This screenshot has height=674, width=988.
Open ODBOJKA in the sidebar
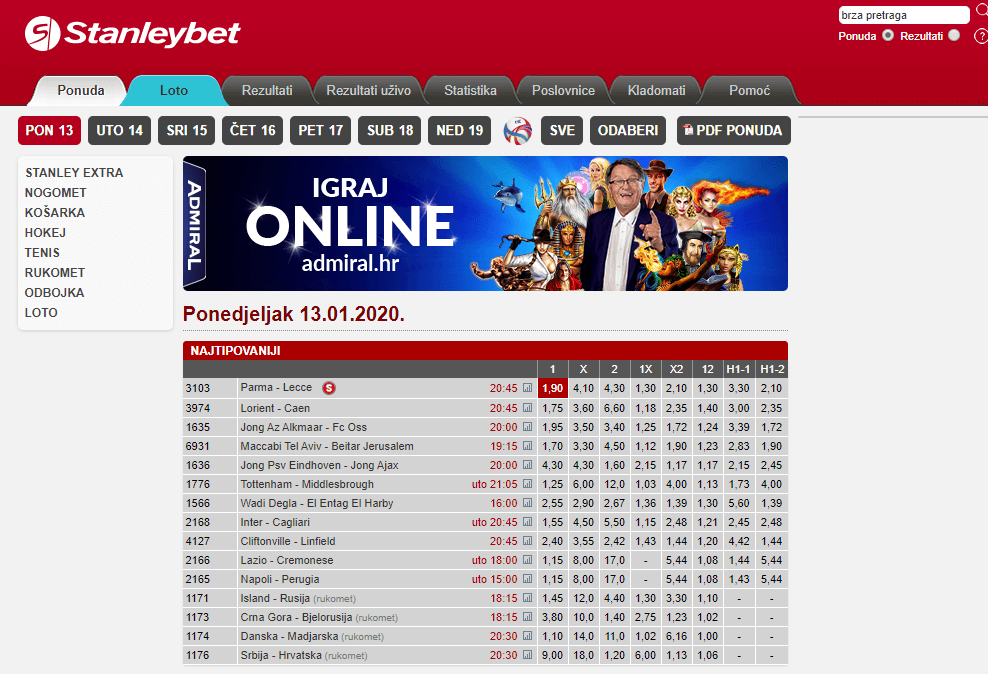tap(54, 293)
